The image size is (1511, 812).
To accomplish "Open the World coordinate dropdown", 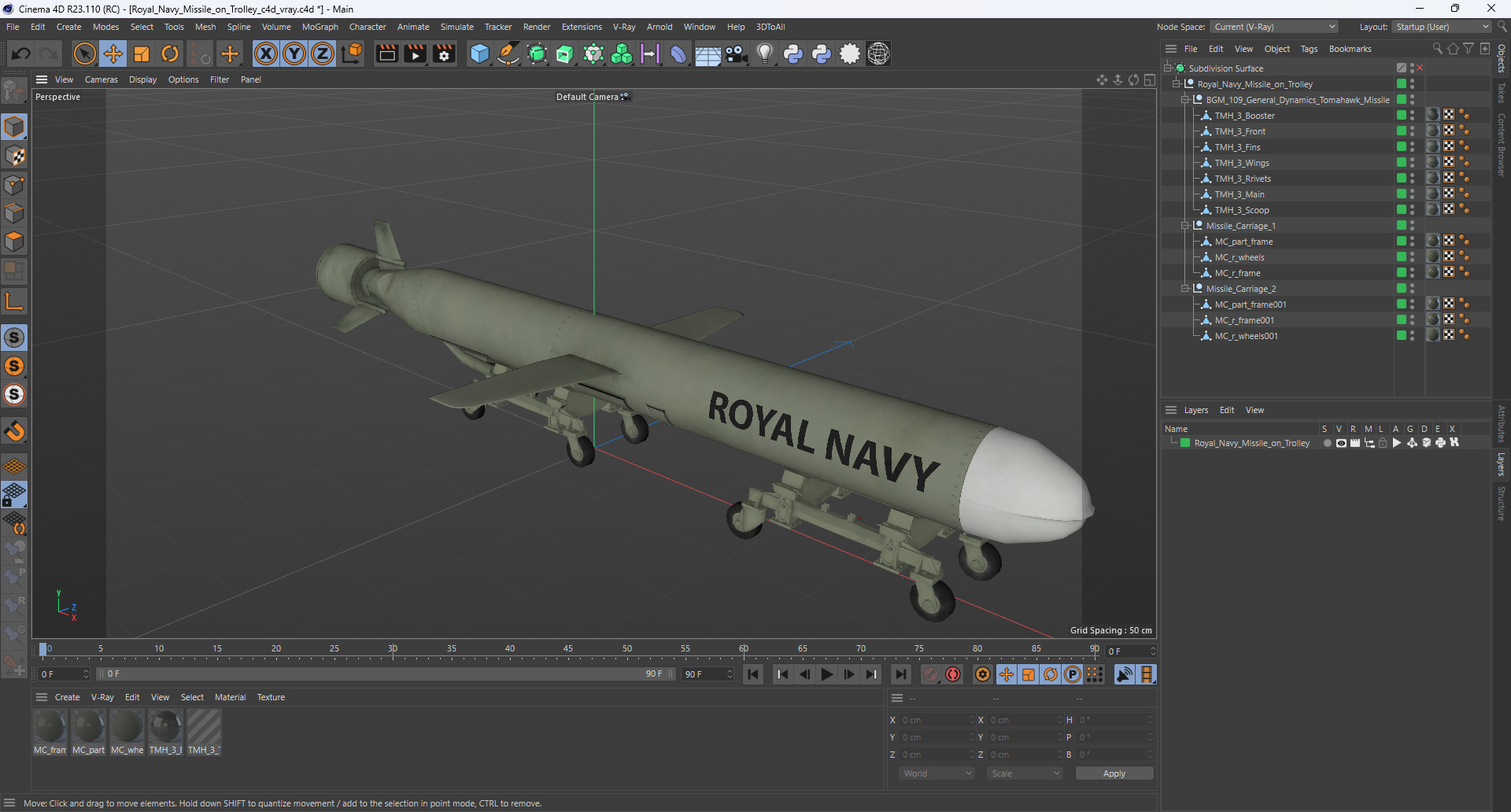I will [937, 773].
